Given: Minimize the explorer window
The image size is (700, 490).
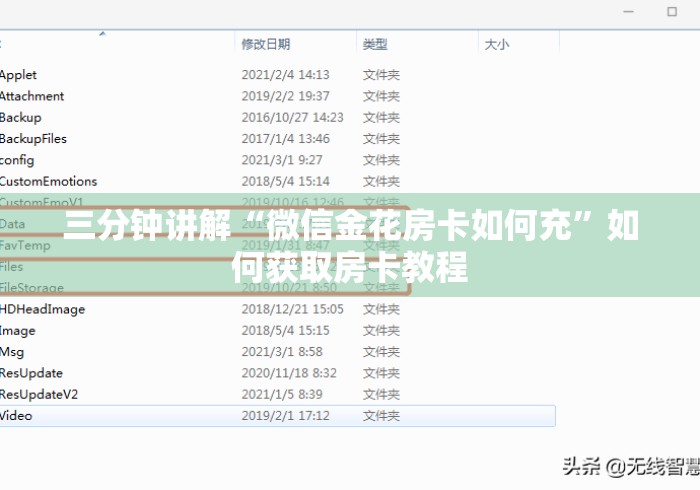Looking at the screenshot, I should coord(628,12).
